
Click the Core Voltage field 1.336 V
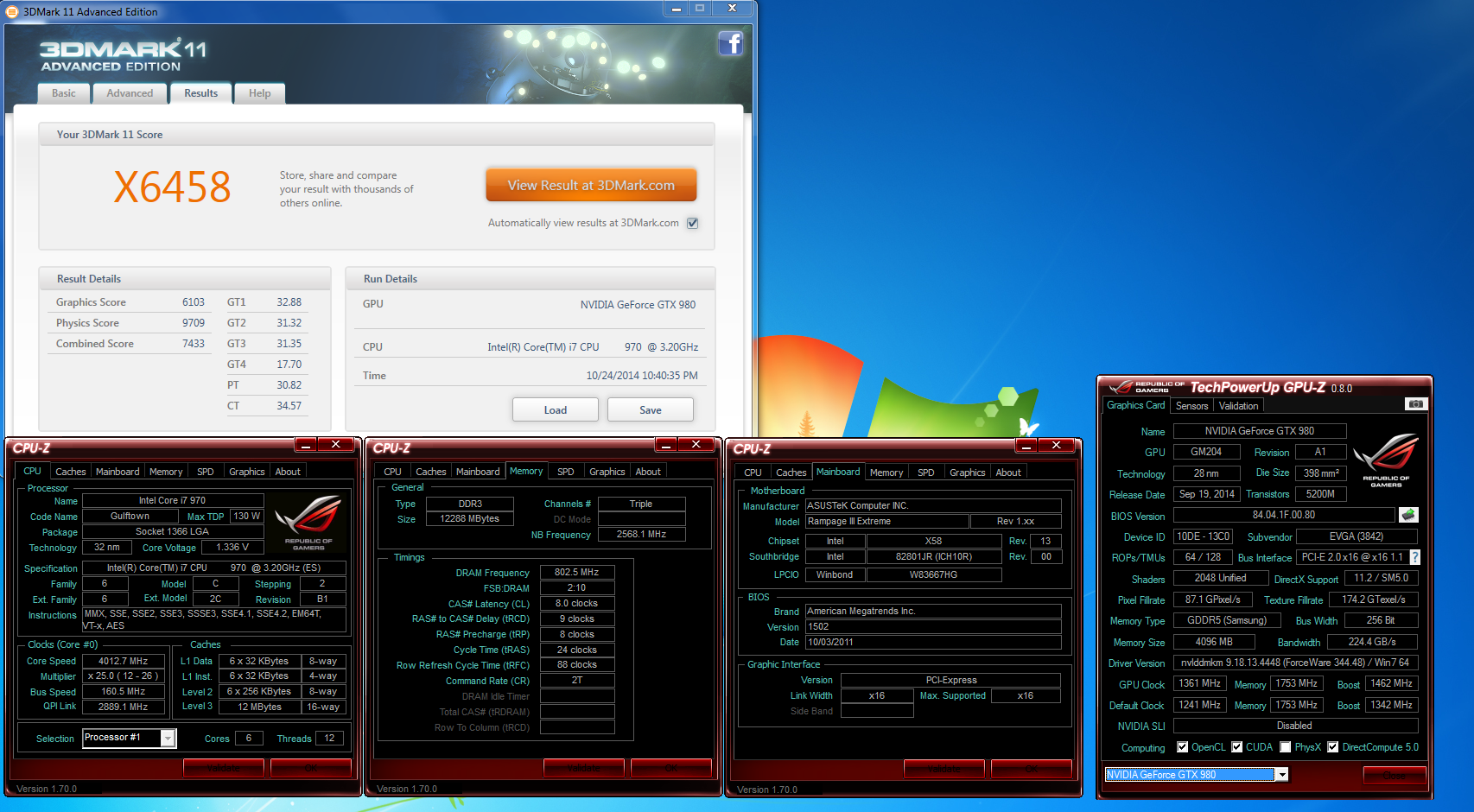point(232,547)
